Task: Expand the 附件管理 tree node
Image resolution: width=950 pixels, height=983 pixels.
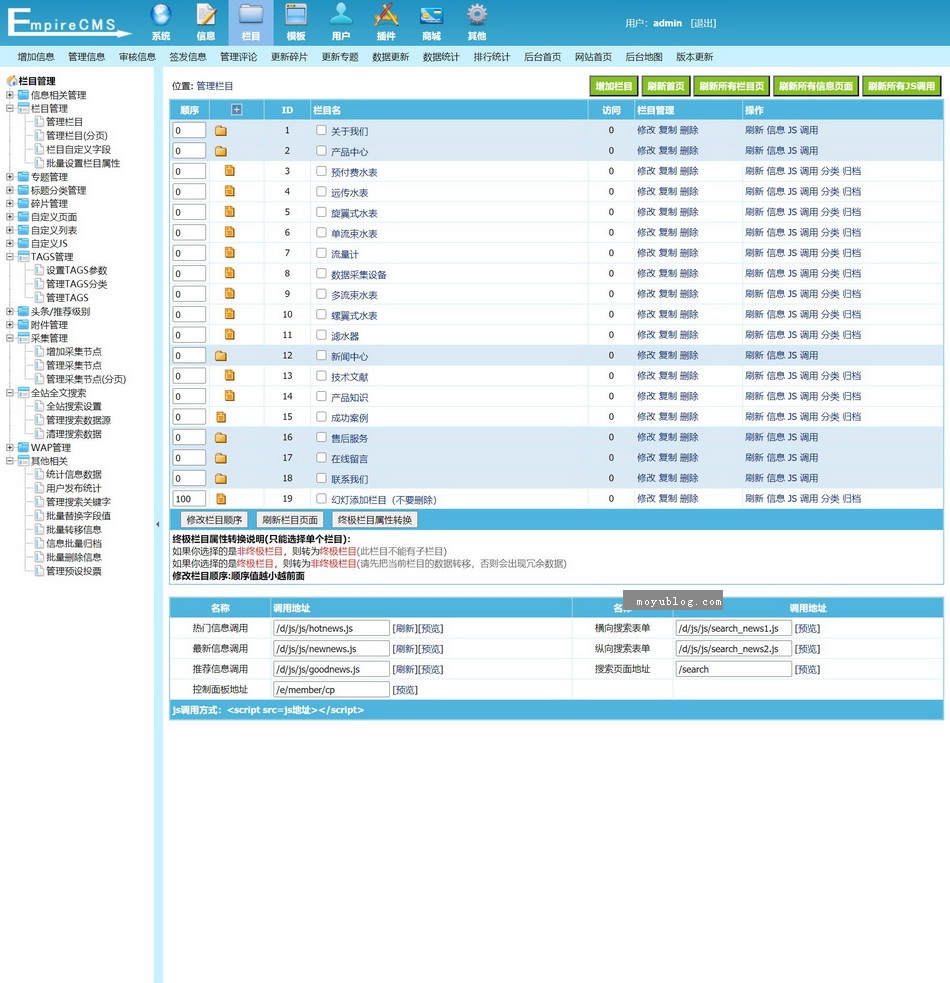Action: tap(9, 325)
